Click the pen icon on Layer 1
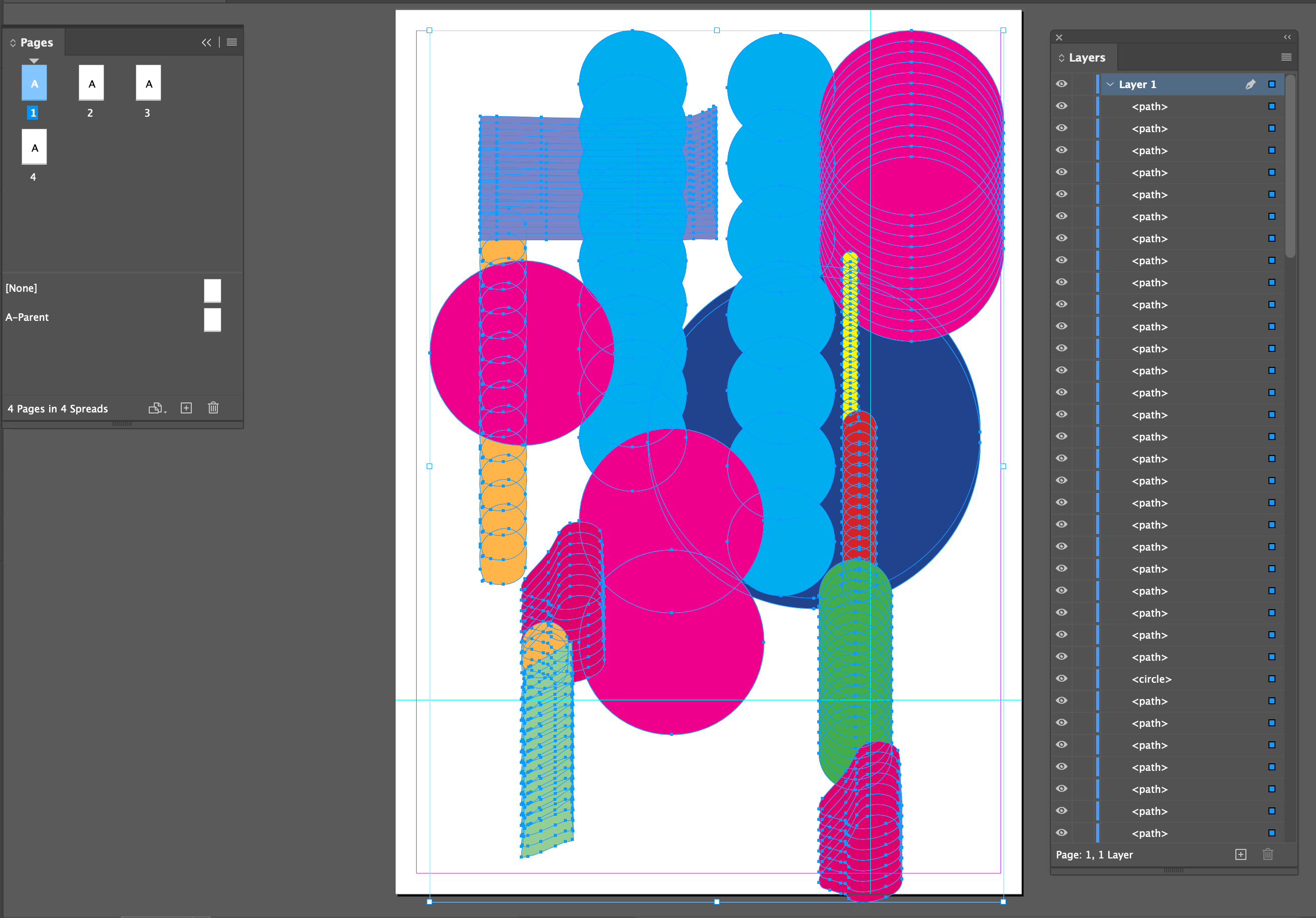Viewport: 1316px width, 918px height. (x=1250, y=84)
